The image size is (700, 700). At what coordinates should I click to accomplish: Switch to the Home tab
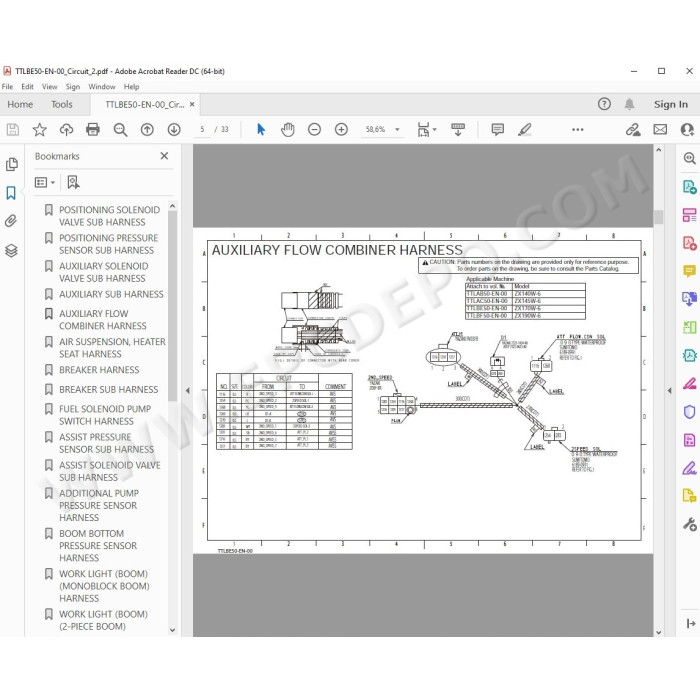pyautogui.click(x=20, y=104)
